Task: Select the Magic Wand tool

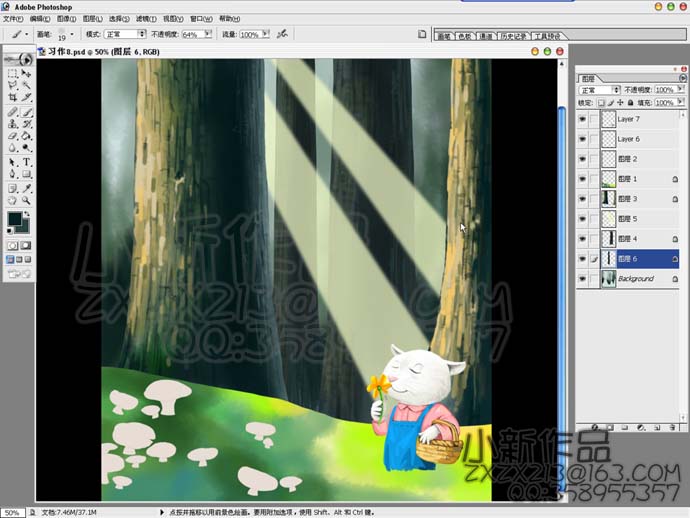Action: click(26, 85)
